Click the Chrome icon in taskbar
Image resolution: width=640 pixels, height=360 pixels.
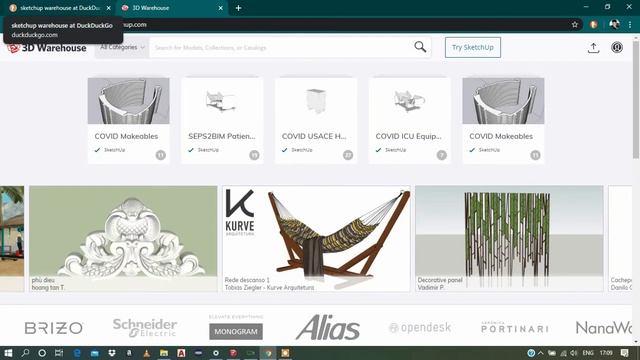(x=268, y=353)
